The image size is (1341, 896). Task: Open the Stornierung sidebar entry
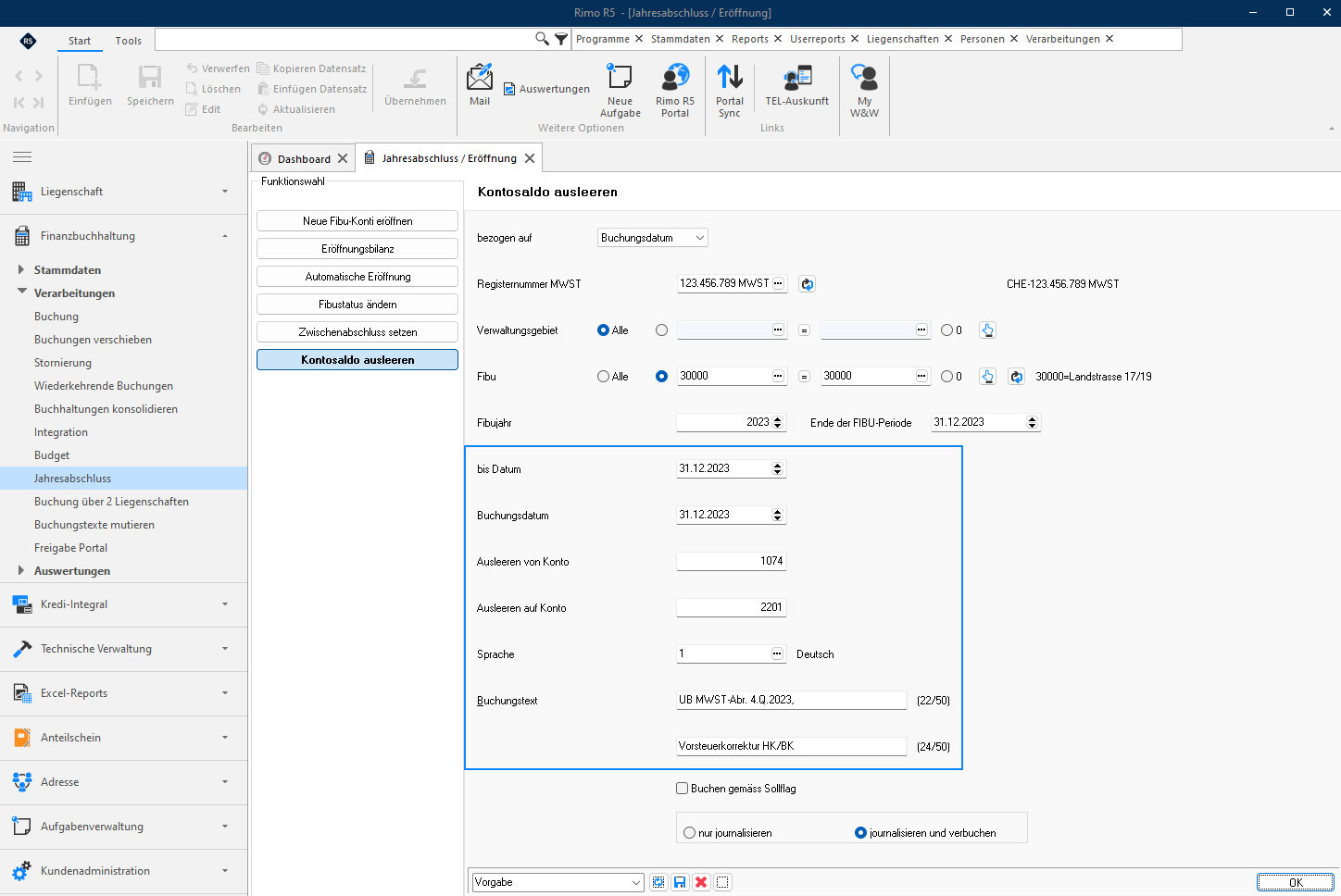[x=63, y=363]
